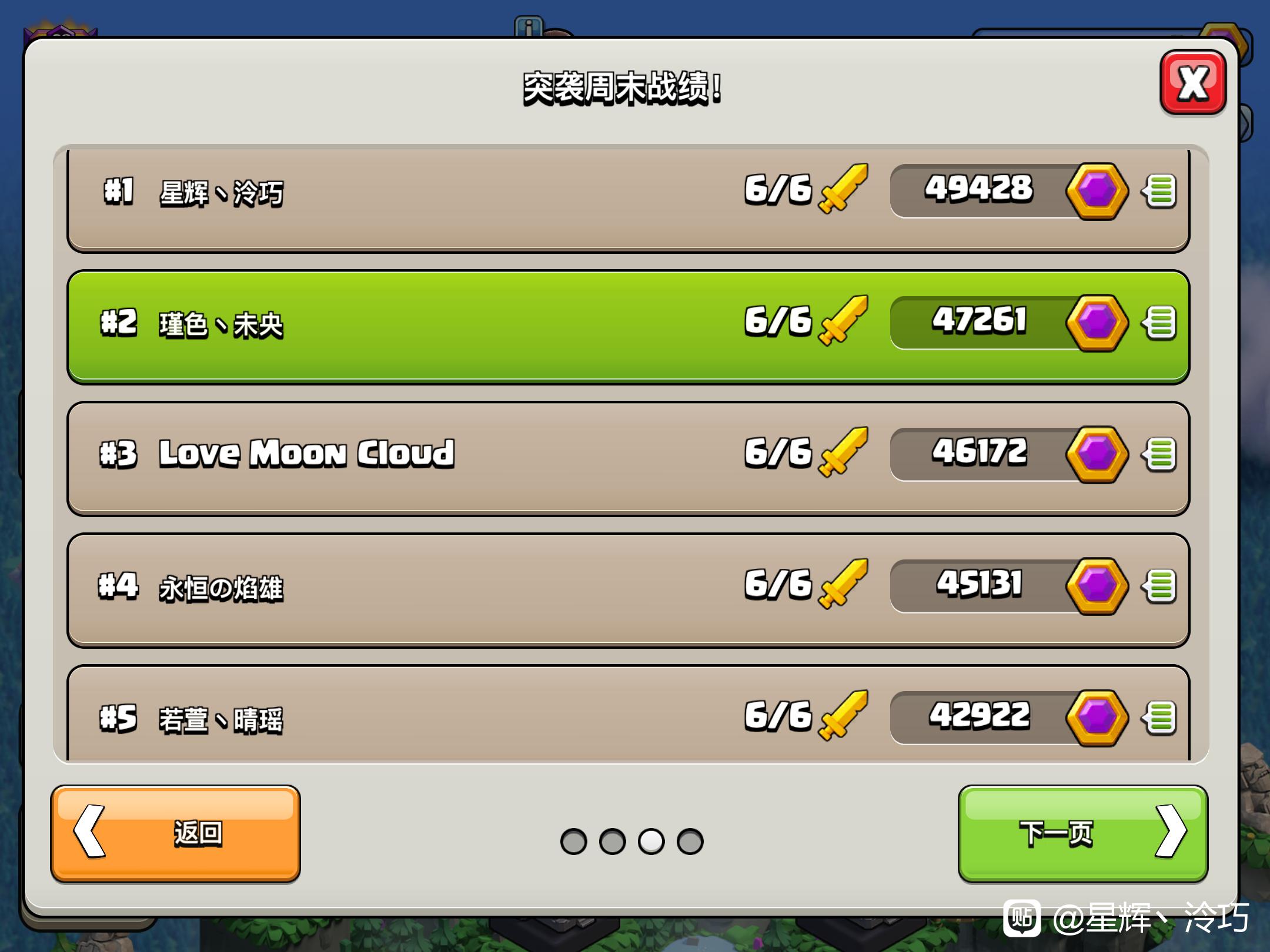Select the highlighted #2 瑾色丶未央 row
1270x952 pixels.
tap(629, 327)
